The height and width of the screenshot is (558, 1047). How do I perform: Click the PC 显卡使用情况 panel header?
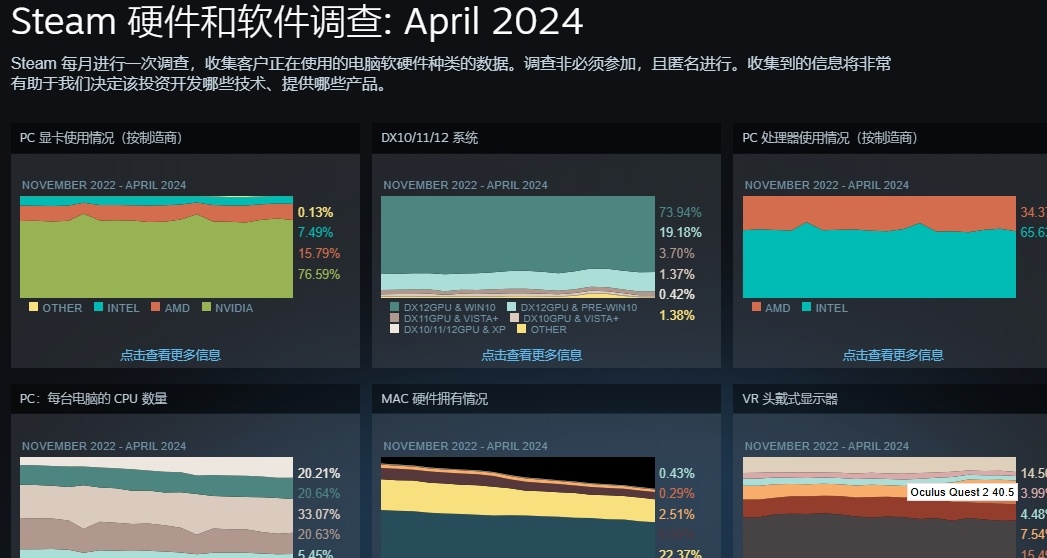tap(185, 138)
